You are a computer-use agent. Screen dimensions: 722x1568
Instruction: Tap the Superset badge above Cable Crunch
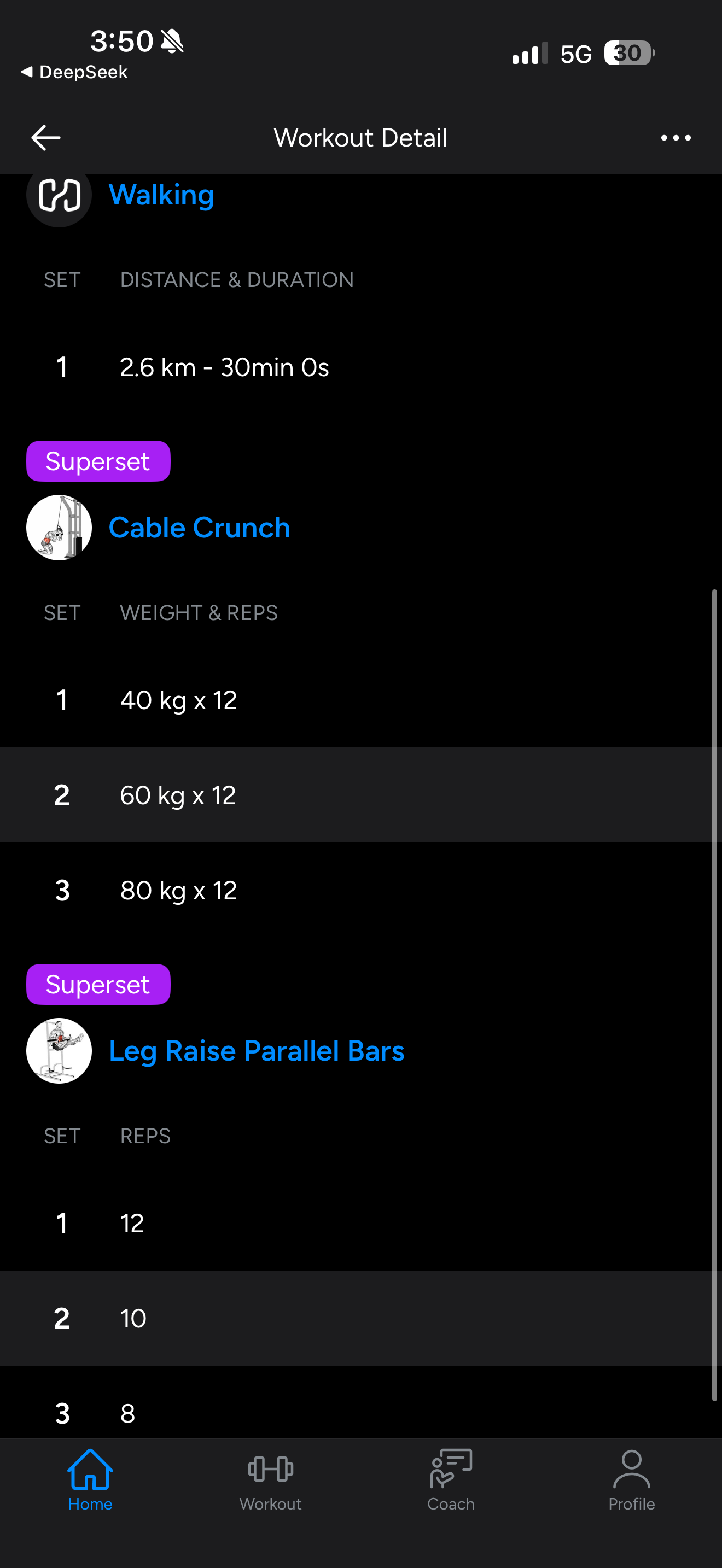tap(98, 461)
